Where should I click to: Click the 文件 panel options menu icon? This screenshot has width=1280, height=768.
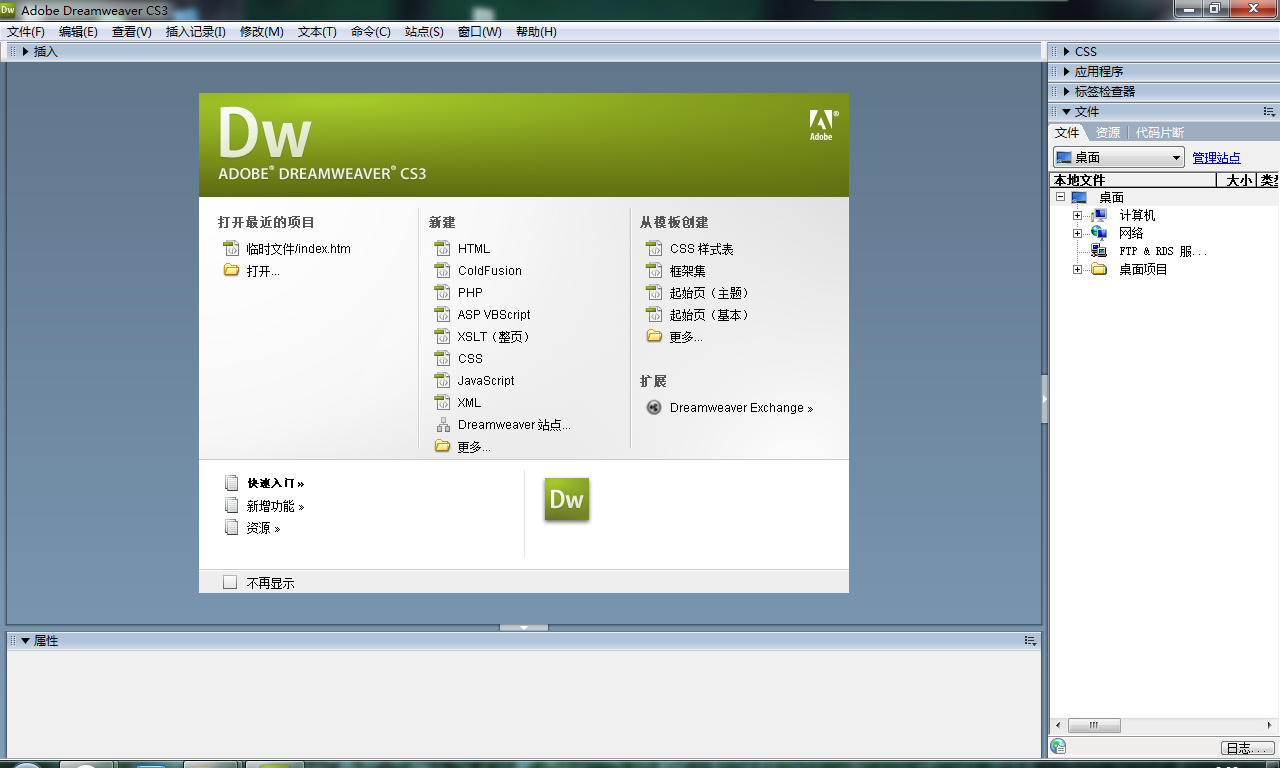pos(1269,112)
